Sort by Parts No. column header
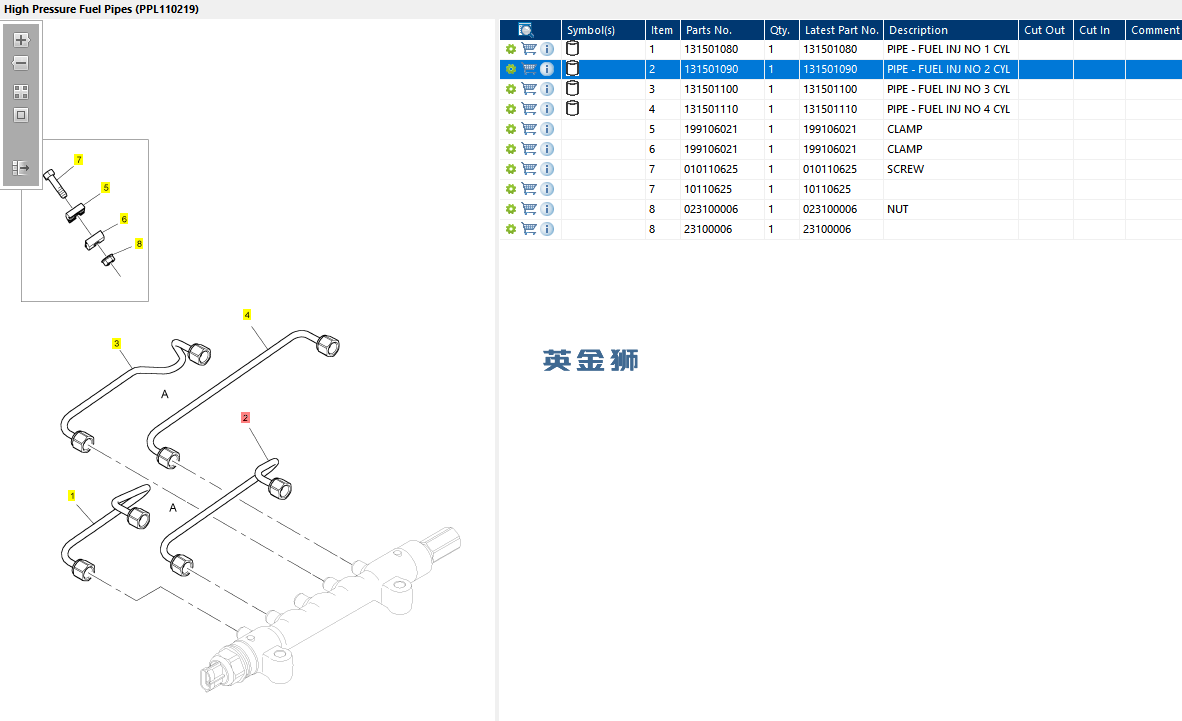 click(709, 30)
